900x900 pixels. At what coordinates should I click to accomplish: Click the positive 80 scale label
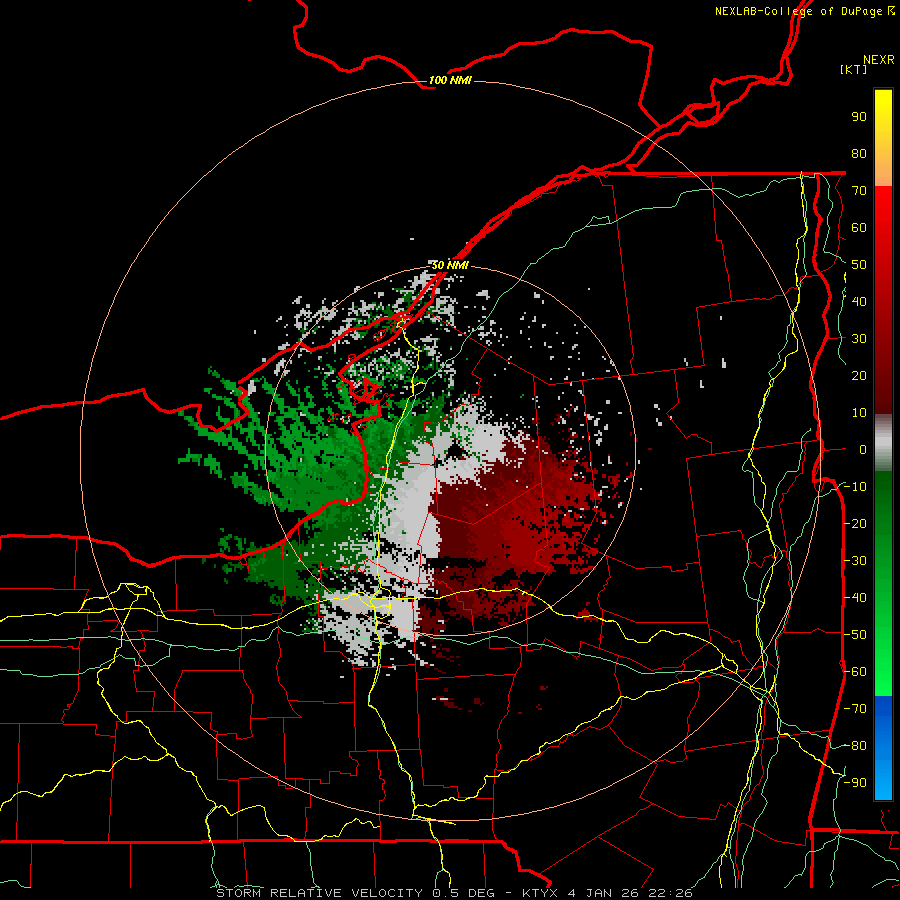click(859, 153)
